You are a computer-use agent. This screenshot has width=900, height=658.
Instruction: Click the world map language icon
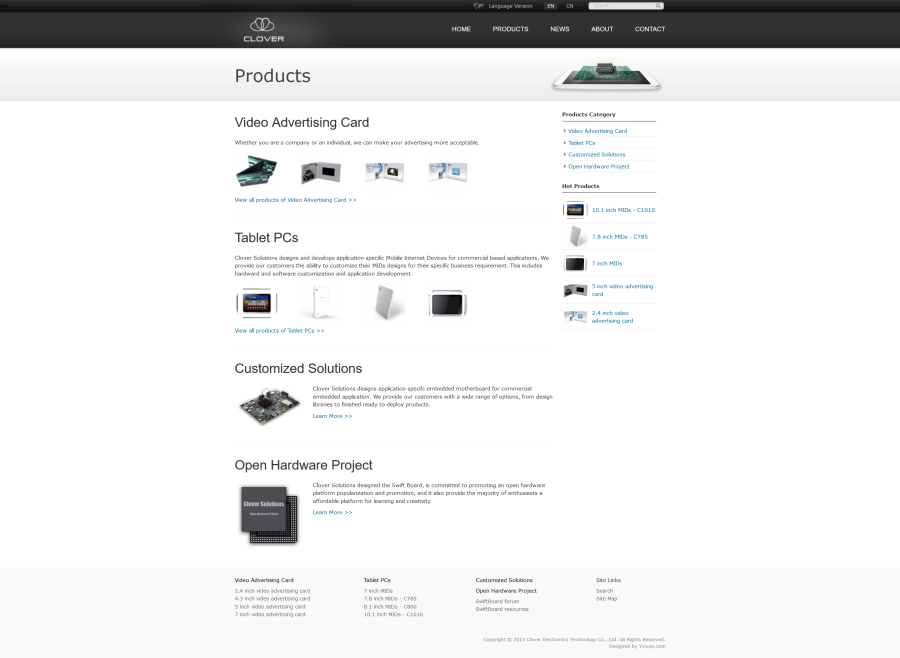tap(479, 6)
